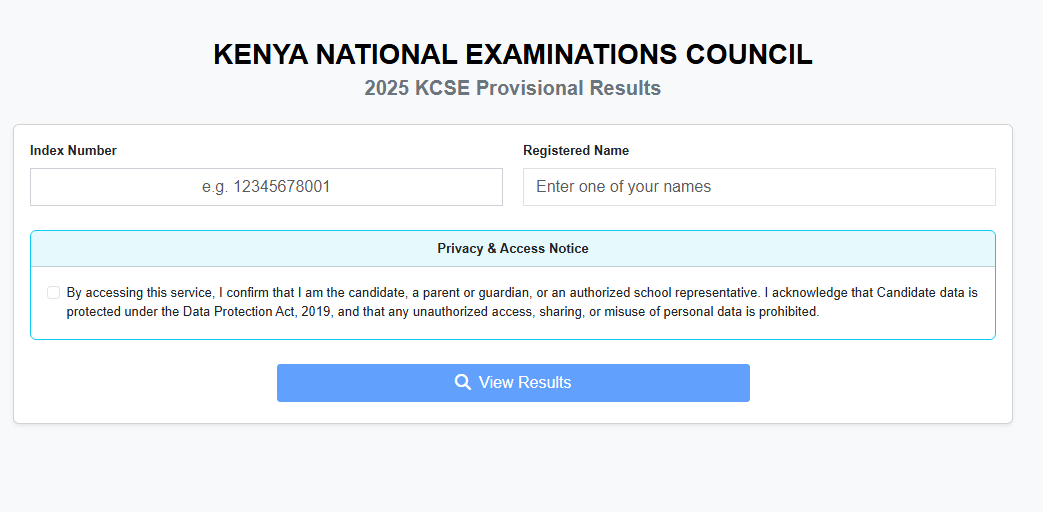Click the magnifier icon on View Results
This screenshot has width=1043, height=512.
click(x=462, y=382)
